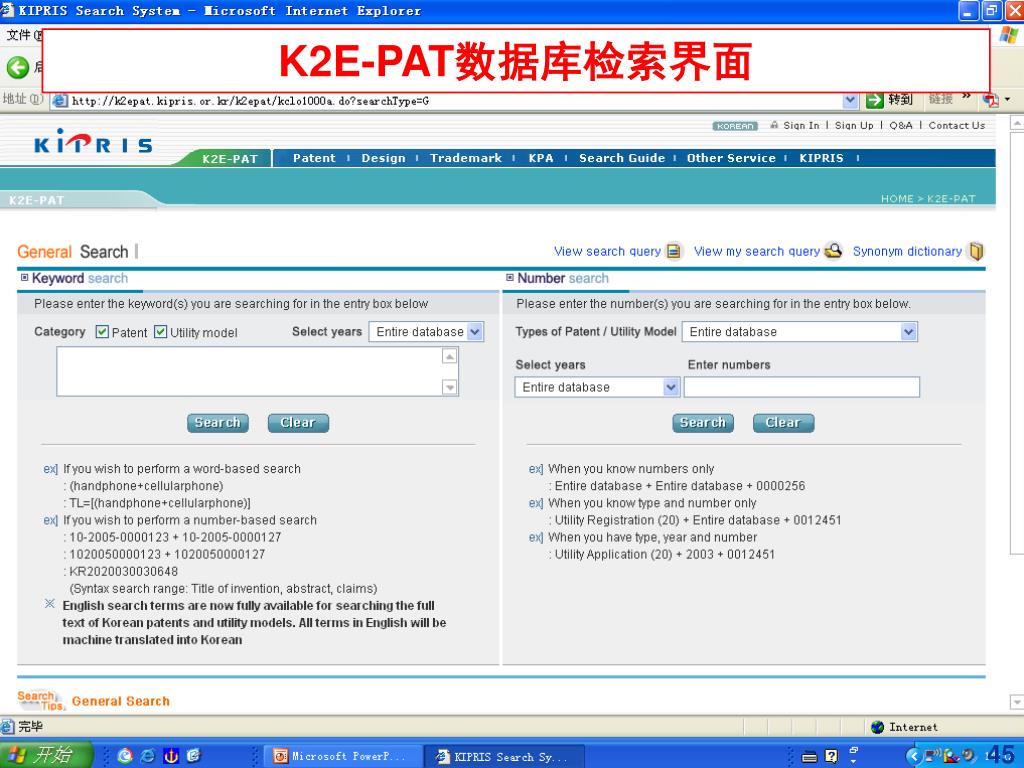
Task: Click the Number search section bullet icon
Action: click(x=510, y=278)
